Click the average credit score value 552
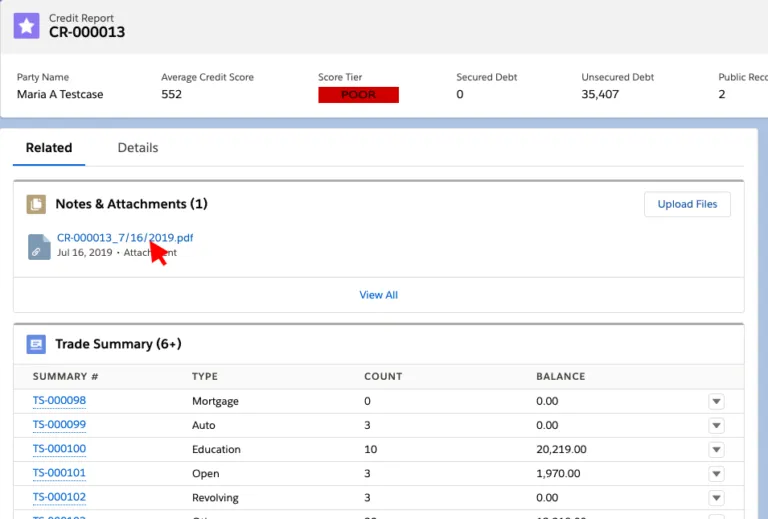This screenshot has height=519, width=768. (x=171, y=94)
